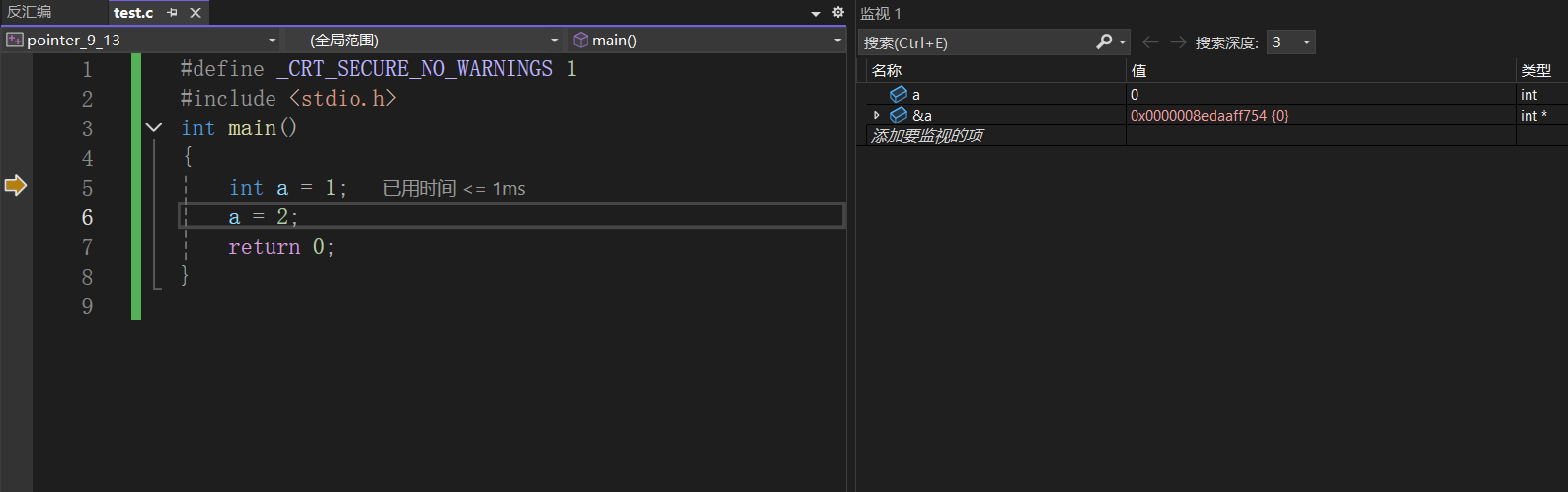1568x492 pixels.
Task: Click the int main() declaration
Action: coord(239,128)
